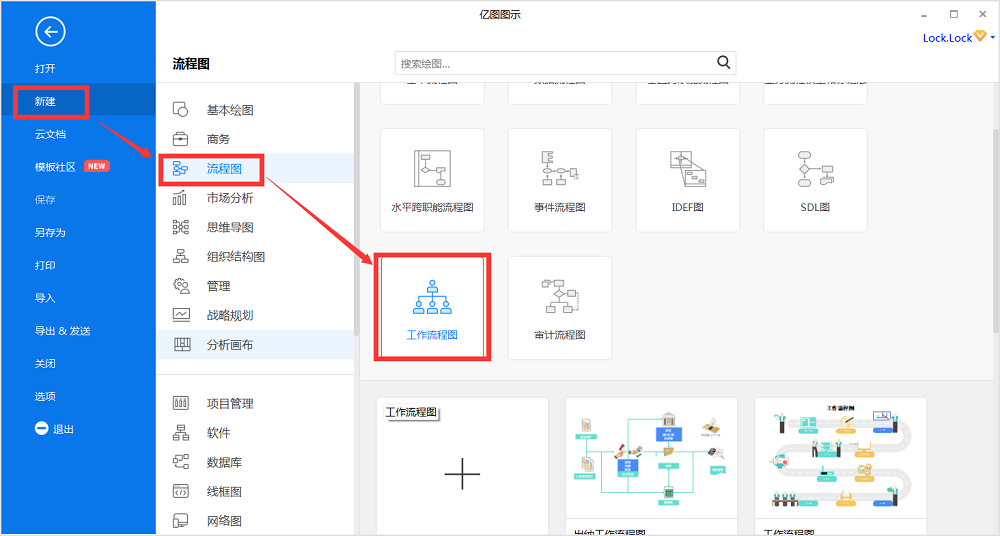Screen dimensions: 1000x536
Task: Click the 商务 briefcase icon
Action: pos(180,138)
